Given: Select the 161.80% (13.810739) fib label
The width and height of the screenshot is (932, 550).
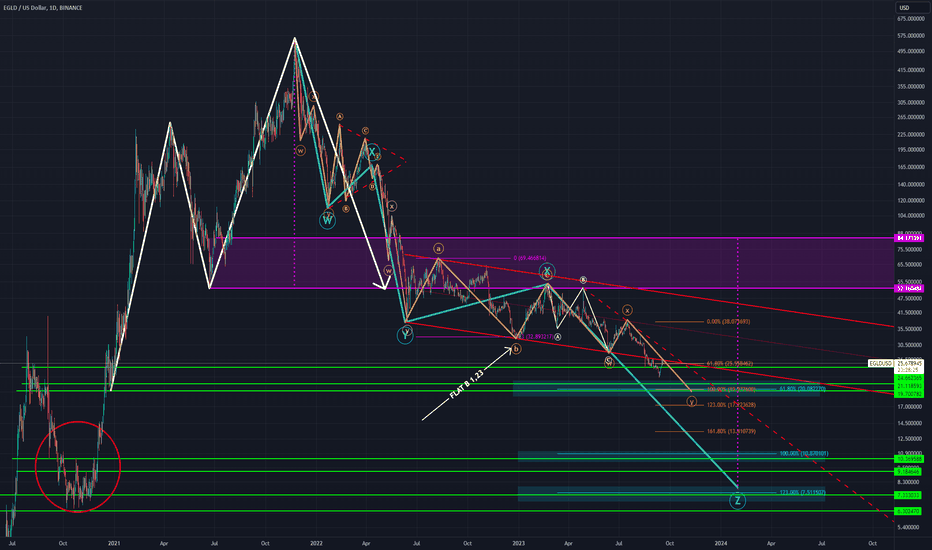Looking at the screenshot, I should click(731, 431).
